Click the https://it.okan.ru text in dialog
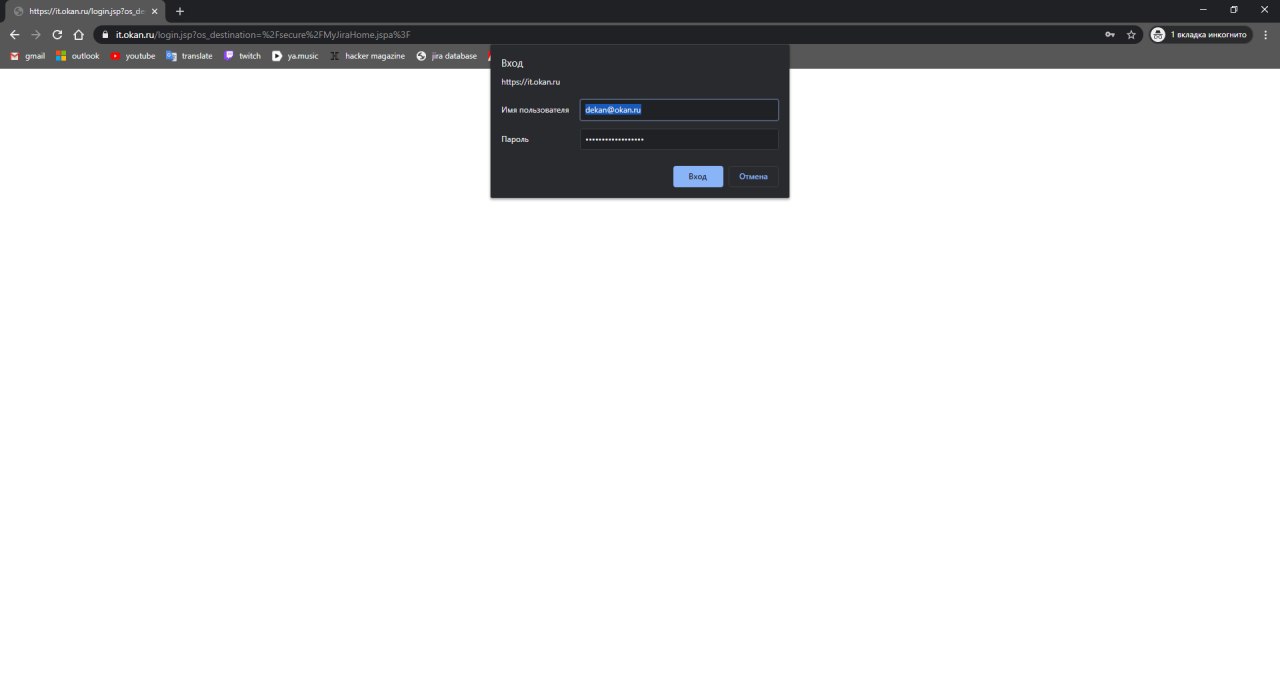Image resolution: width=1280 pixels, height=693 pixels. point(531,82)
